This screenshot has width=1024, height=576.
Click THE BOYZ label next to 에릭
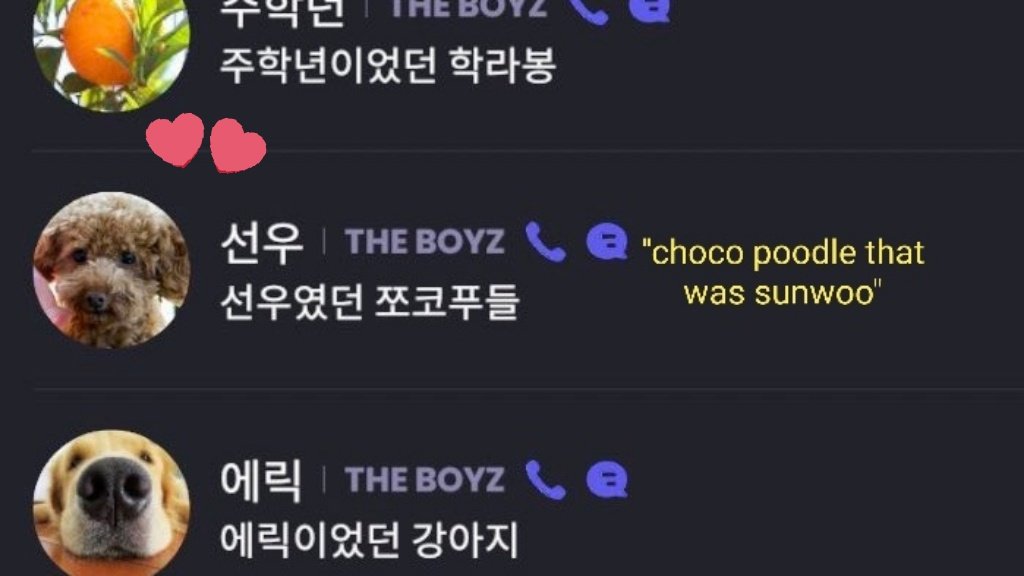click(424, 479)
